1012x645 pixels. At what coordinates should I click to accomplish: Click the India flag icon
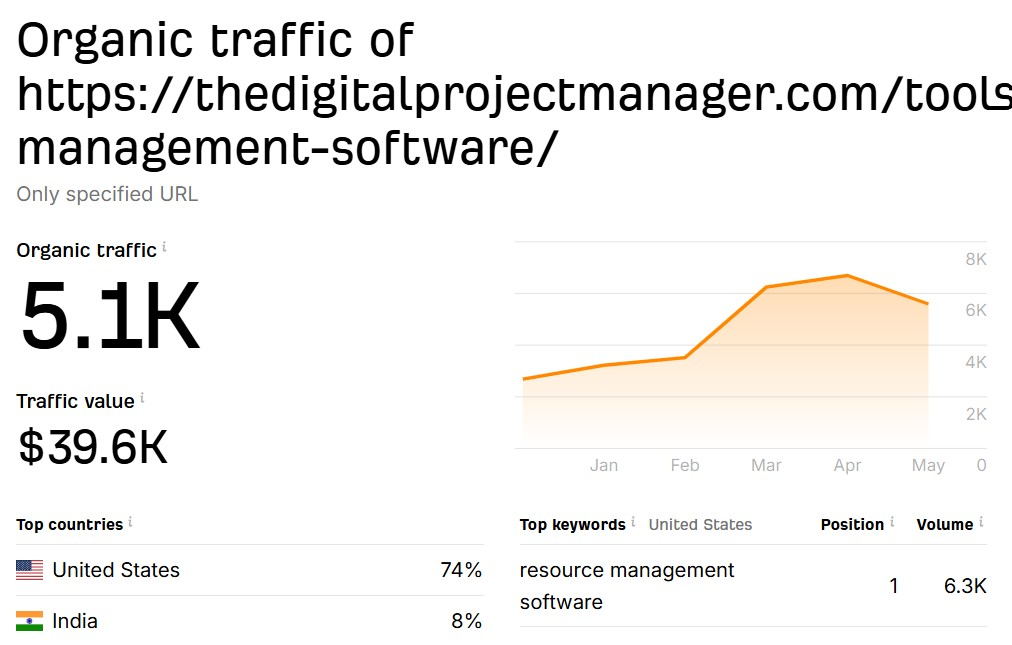(x=30, y=621)
